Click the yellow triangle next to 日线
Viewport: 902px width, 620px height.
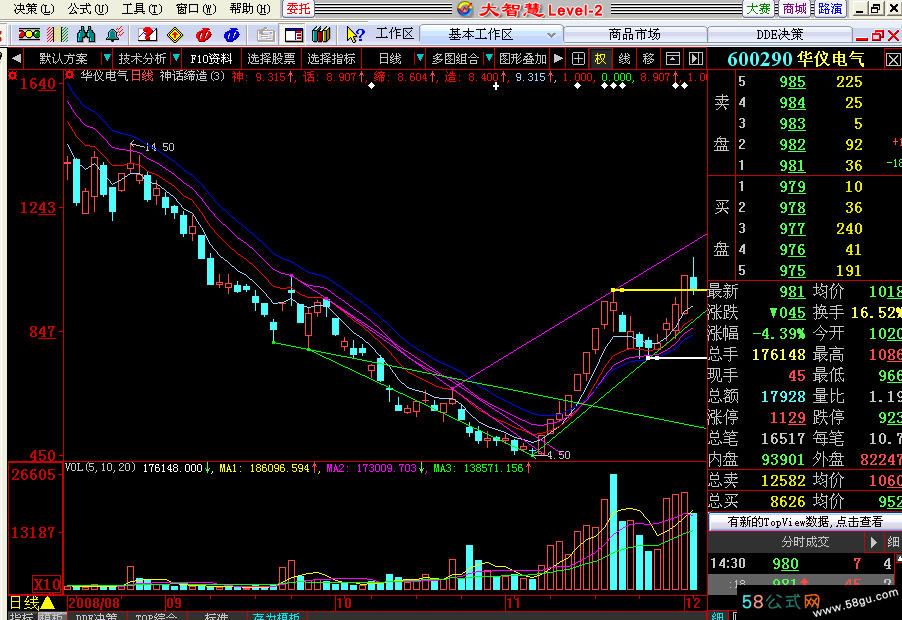coord(47,603)
